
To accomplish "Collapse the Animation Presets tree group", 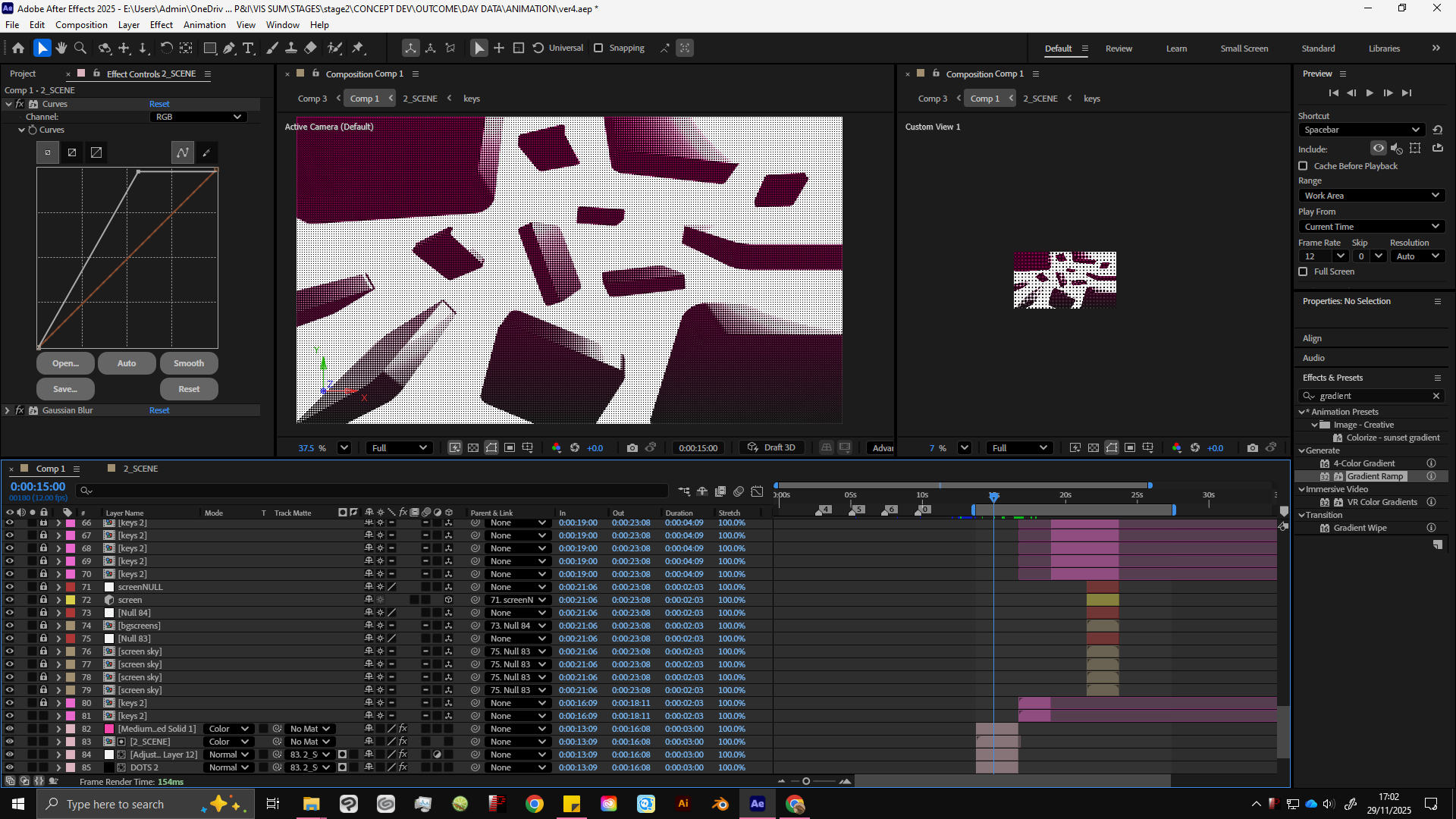I will point(1302,412).
